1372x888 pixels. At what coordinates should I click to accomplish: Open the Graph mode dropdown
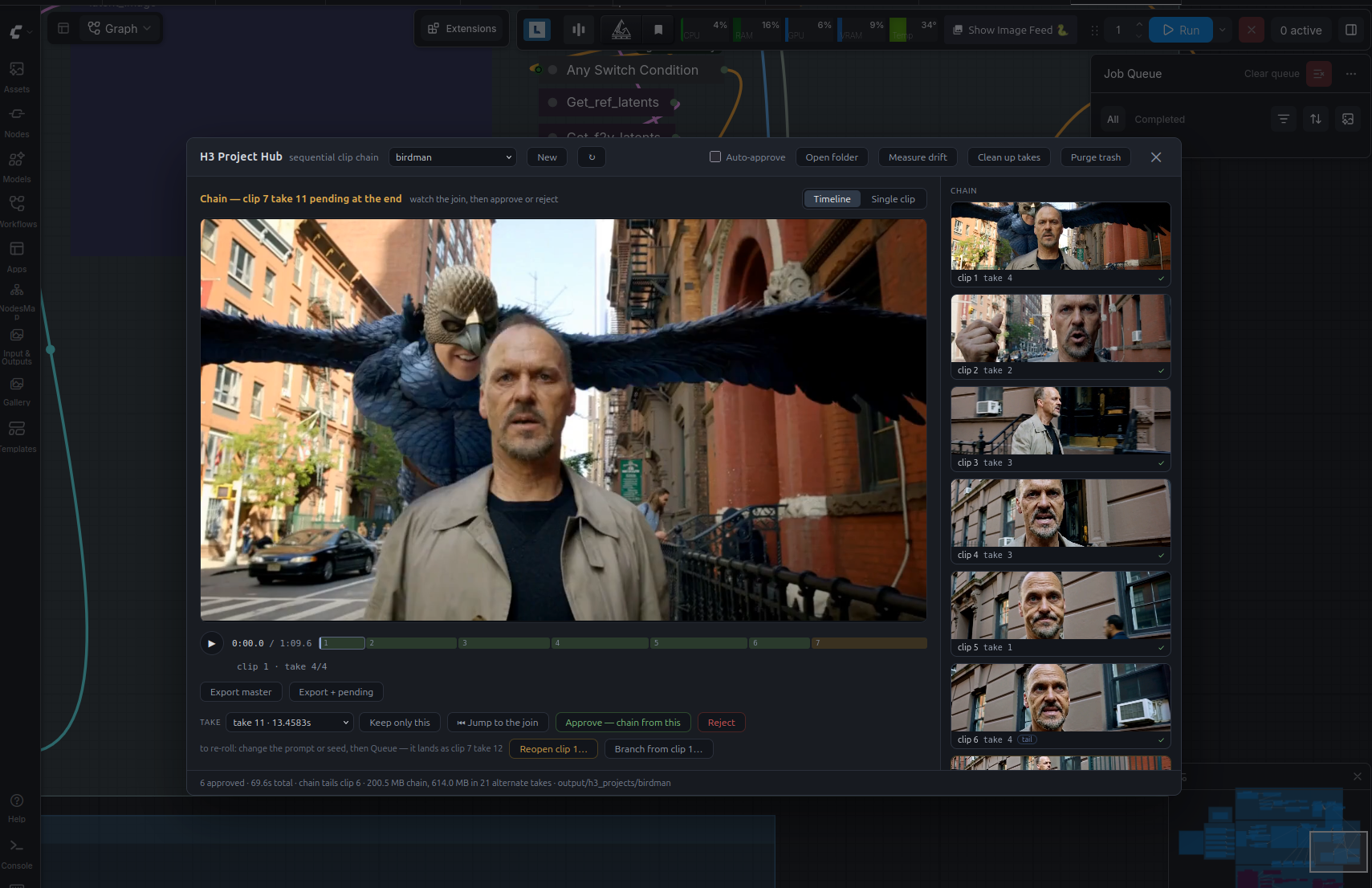[x=120, y=29]
